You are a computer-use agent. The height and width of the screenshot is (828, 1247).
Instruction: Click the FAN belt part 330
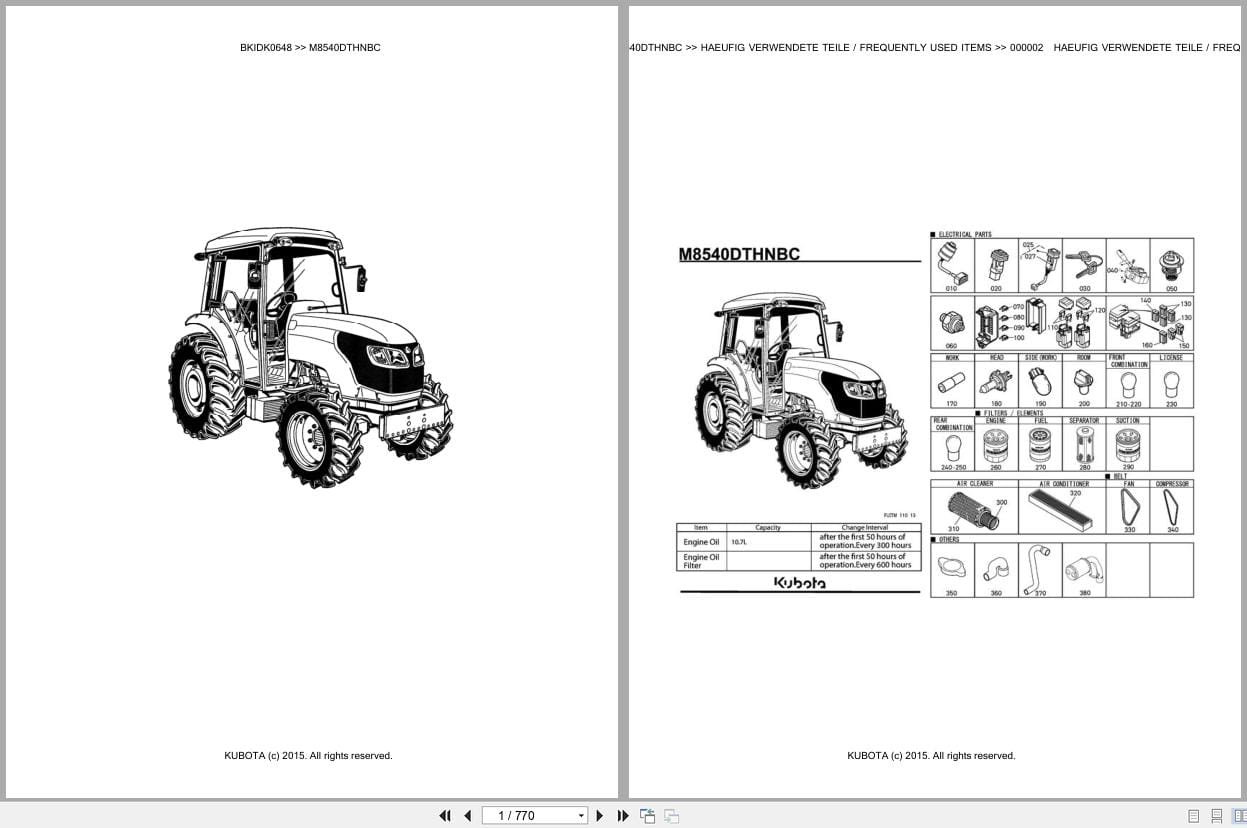1128,508
